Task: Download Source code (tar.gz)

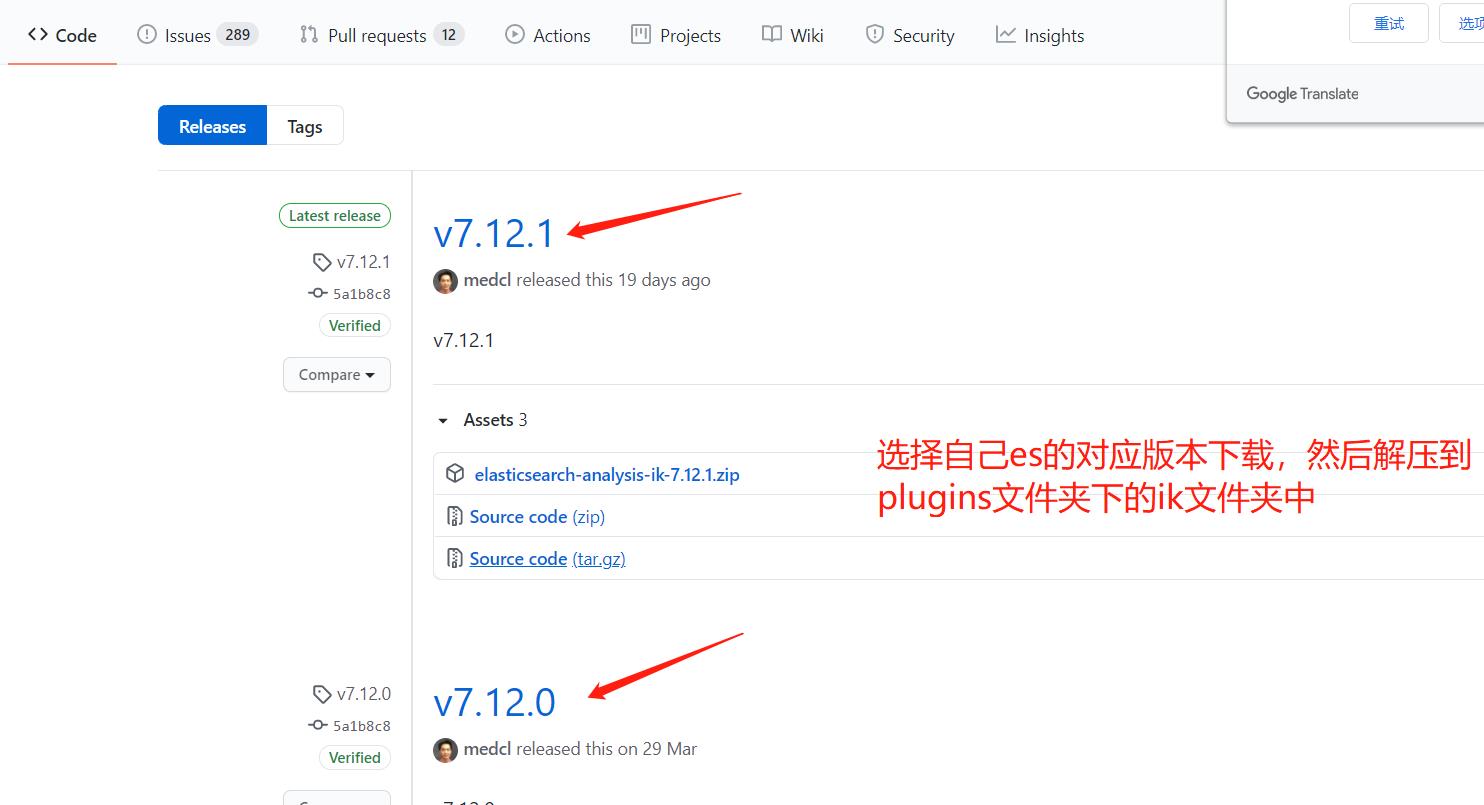Action: coord(548,559)
